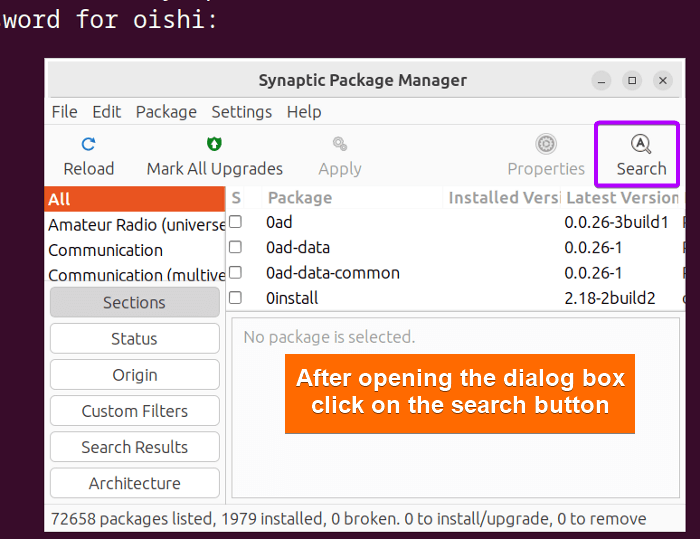This screenshot has width=700, height=539.
Task: Click the Origin filter button
Action: pyautogui.click(x=135, y=375)
